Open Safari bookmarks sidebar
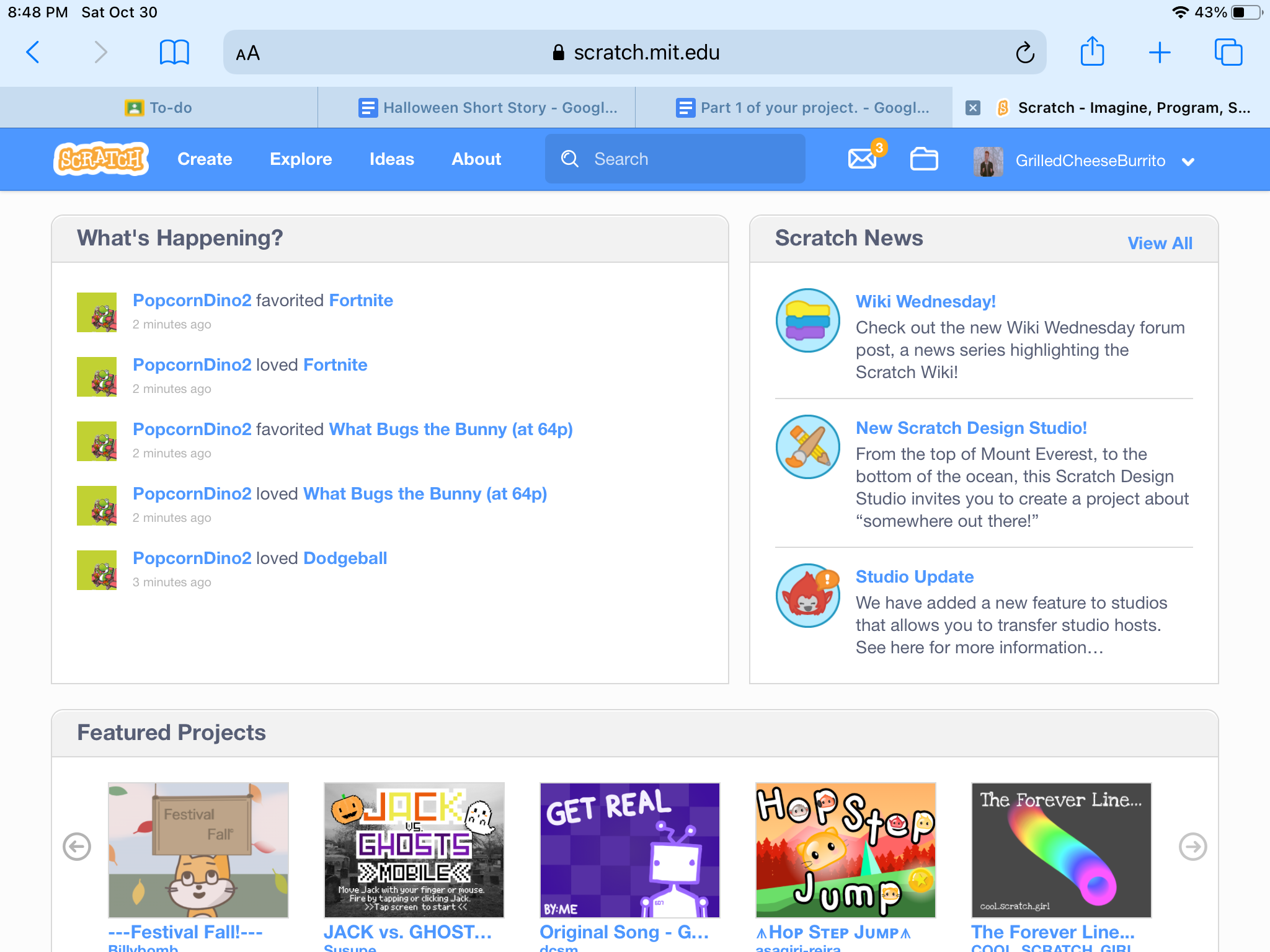The image size is (1270, 952). (174, 52)
